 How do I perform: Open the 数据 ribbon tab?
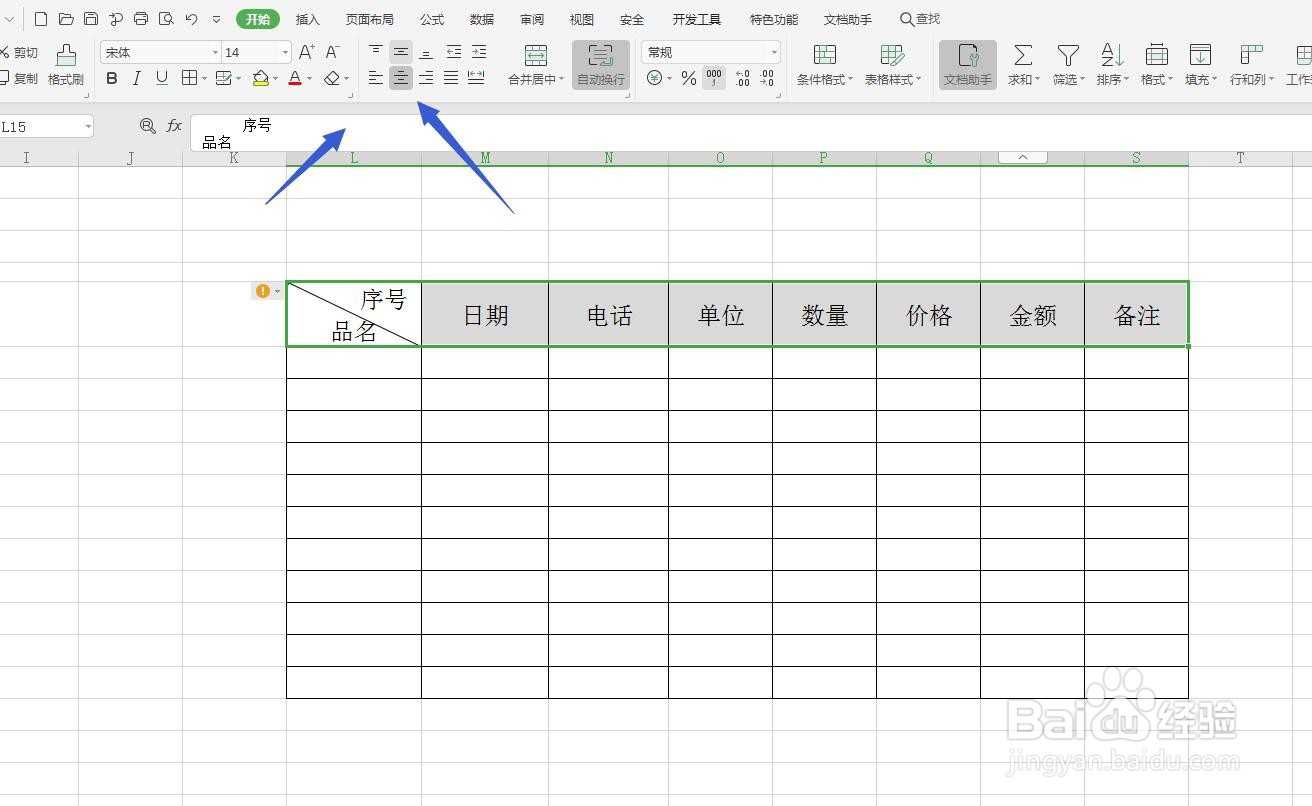coord(481,18)
